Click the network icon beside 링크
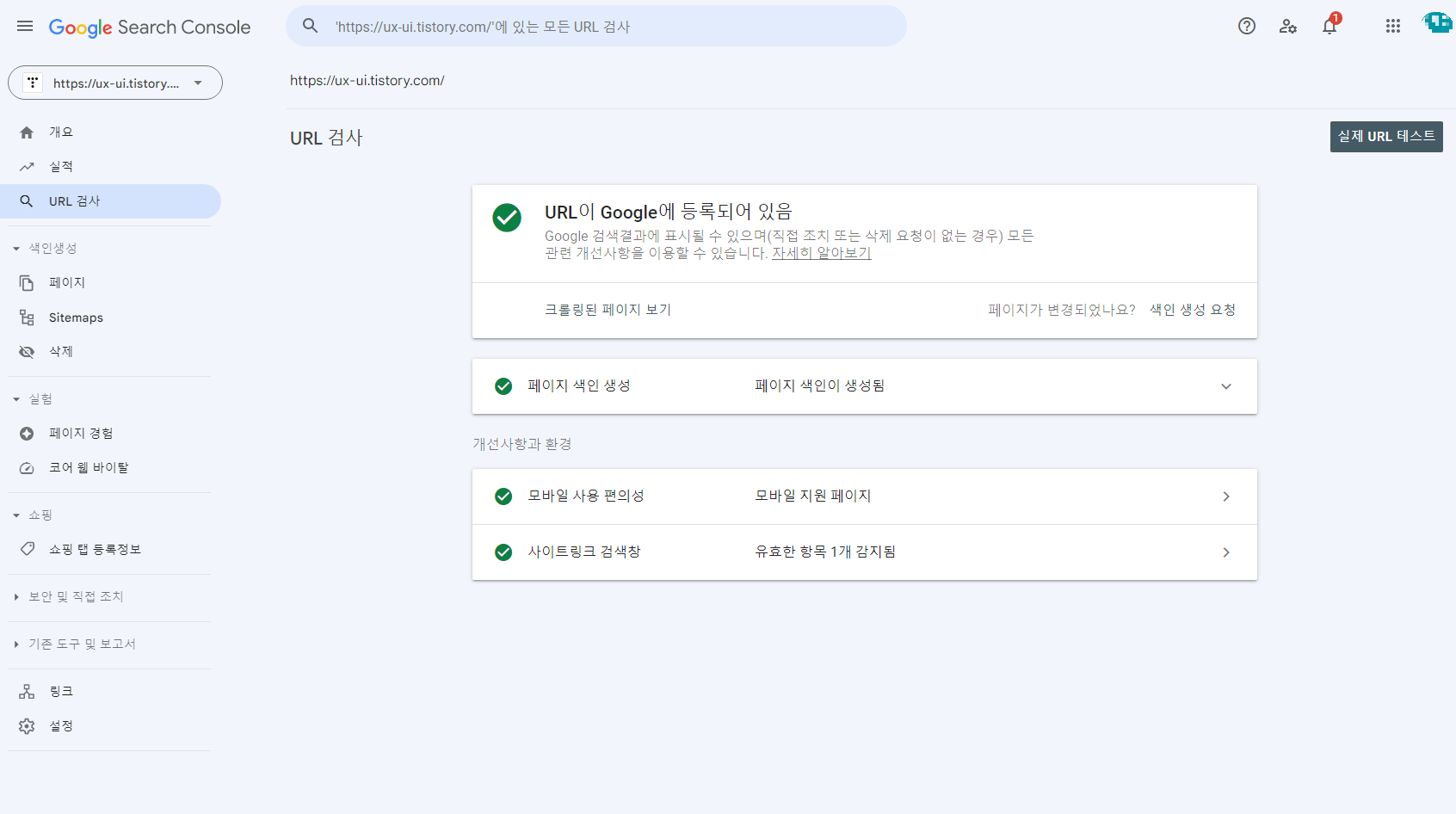The width and height of the screenshot is (1456, 814). pyautogui.click(x=27, y=692)
